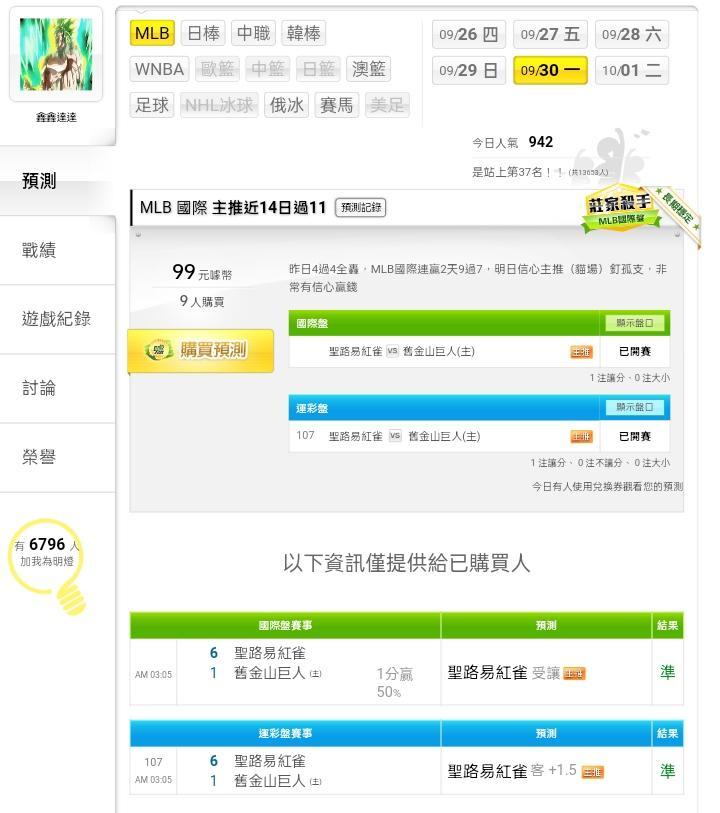720x813 pixels.
Task: Click 主推 tag beside 聖路易紅雀 受讓
Action: pos(574,673)
